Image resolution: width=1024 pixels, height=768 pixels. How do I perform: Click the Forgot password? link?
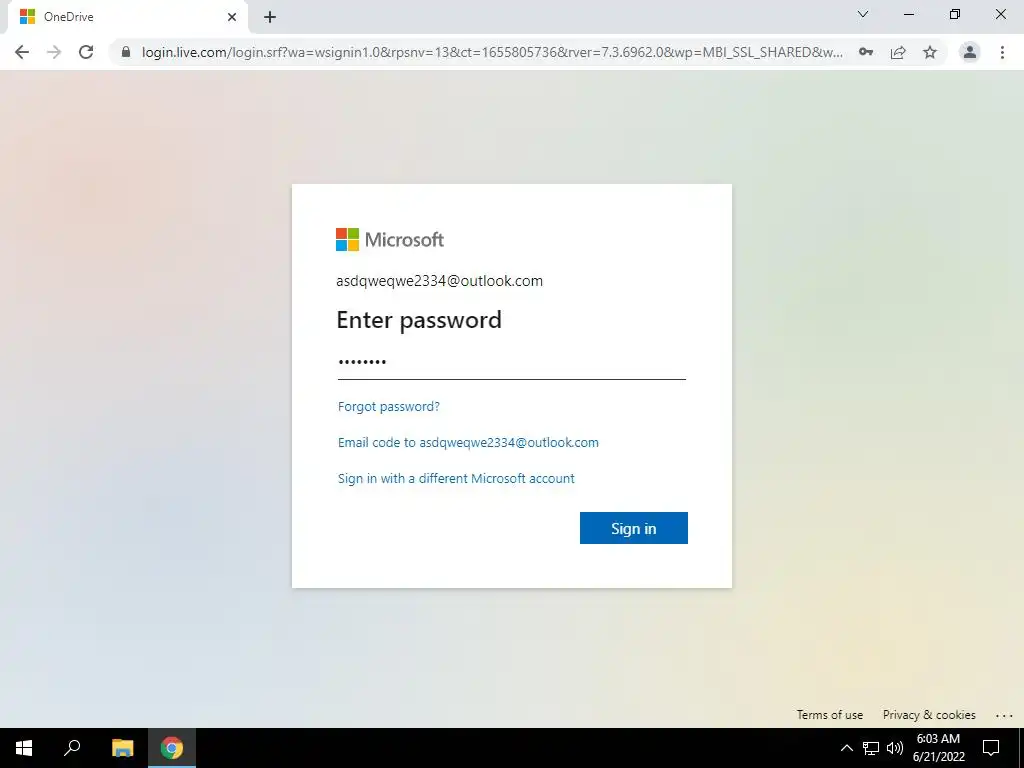pyautogui.click(x=389, y=406)
